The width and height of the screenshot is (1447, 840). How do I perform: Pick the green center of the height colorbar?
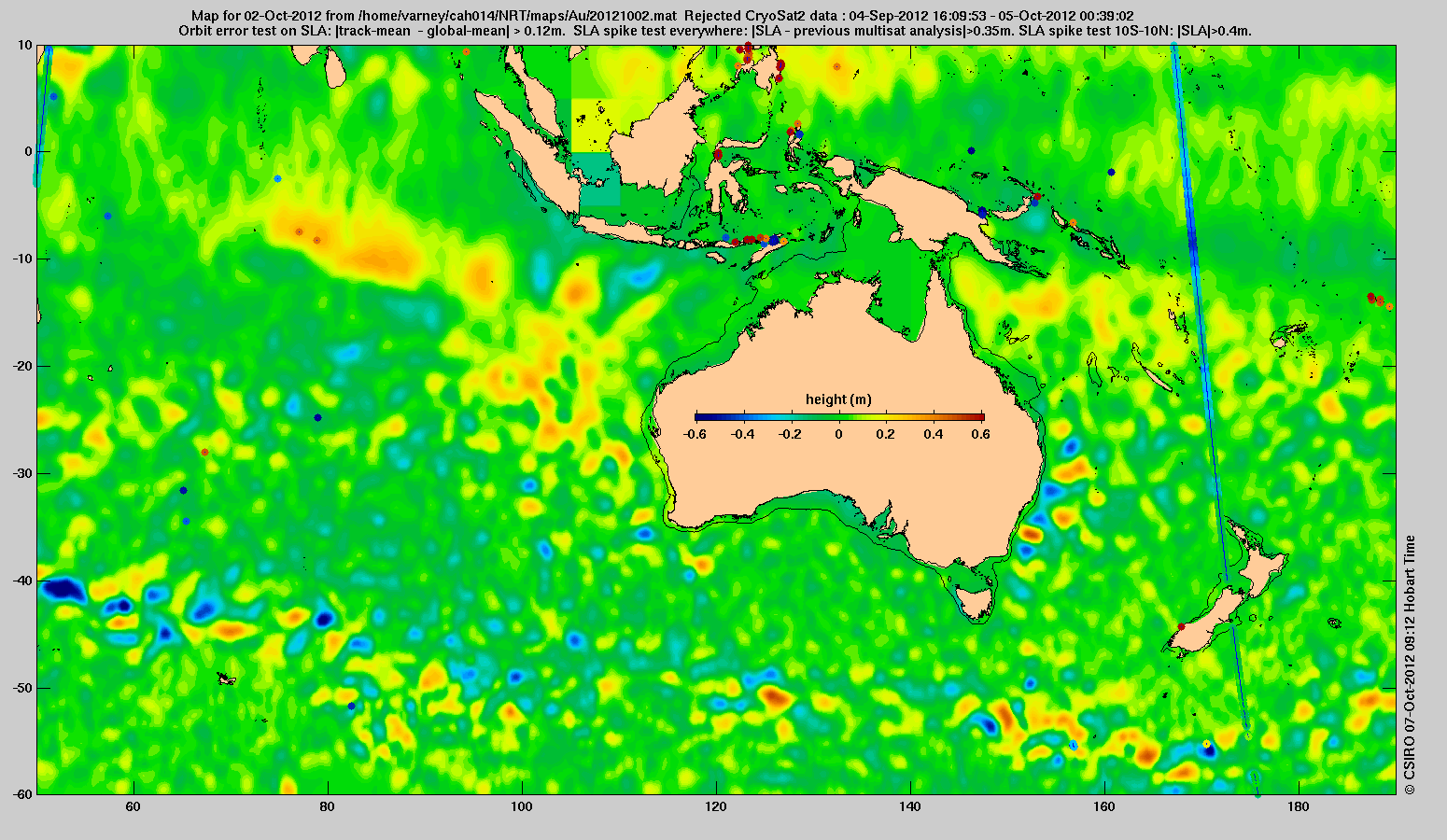[x=839, y=416]
